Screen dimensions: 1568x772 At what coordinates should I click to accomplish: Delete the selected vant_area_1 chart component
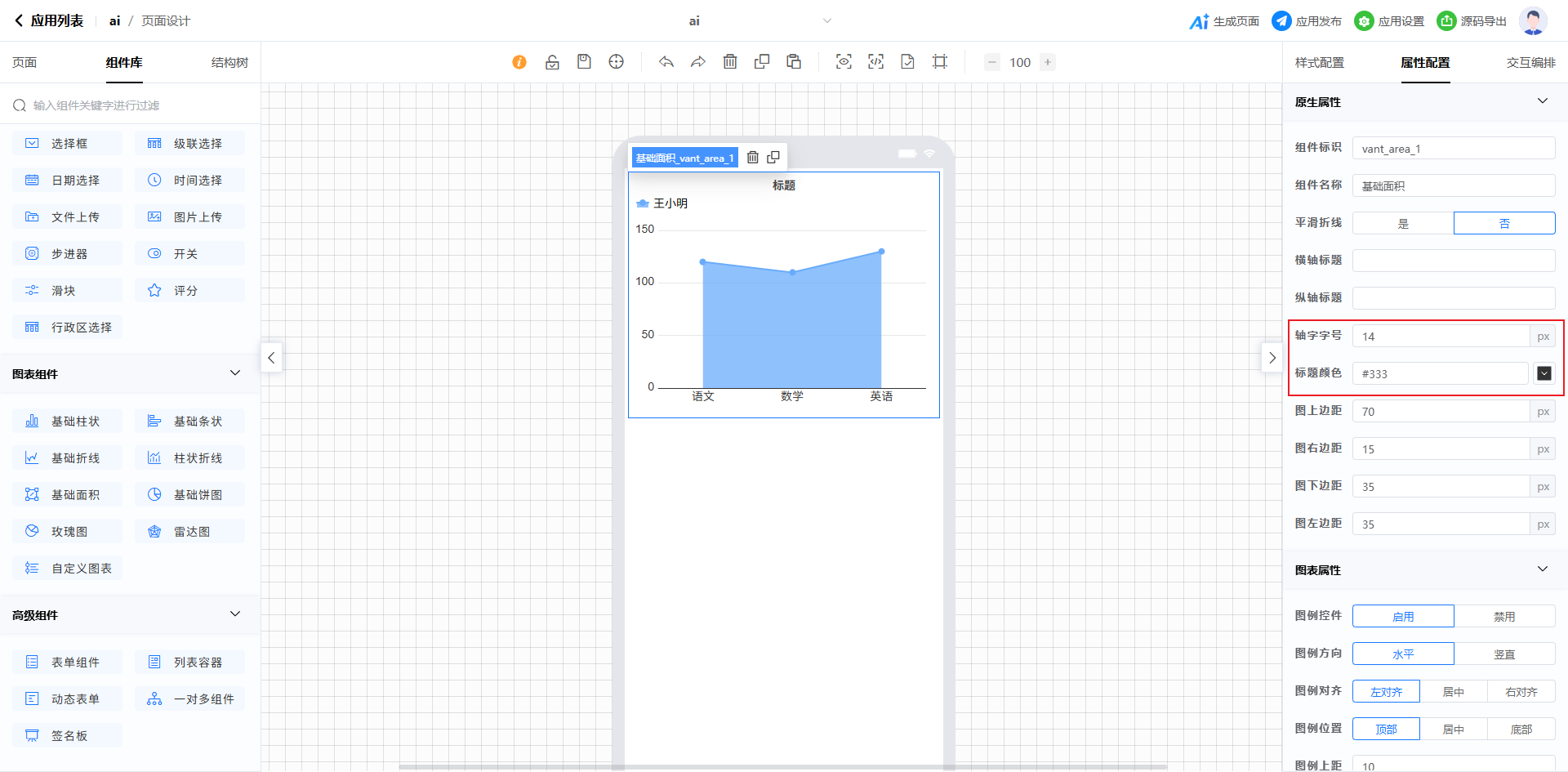(753, 158)
